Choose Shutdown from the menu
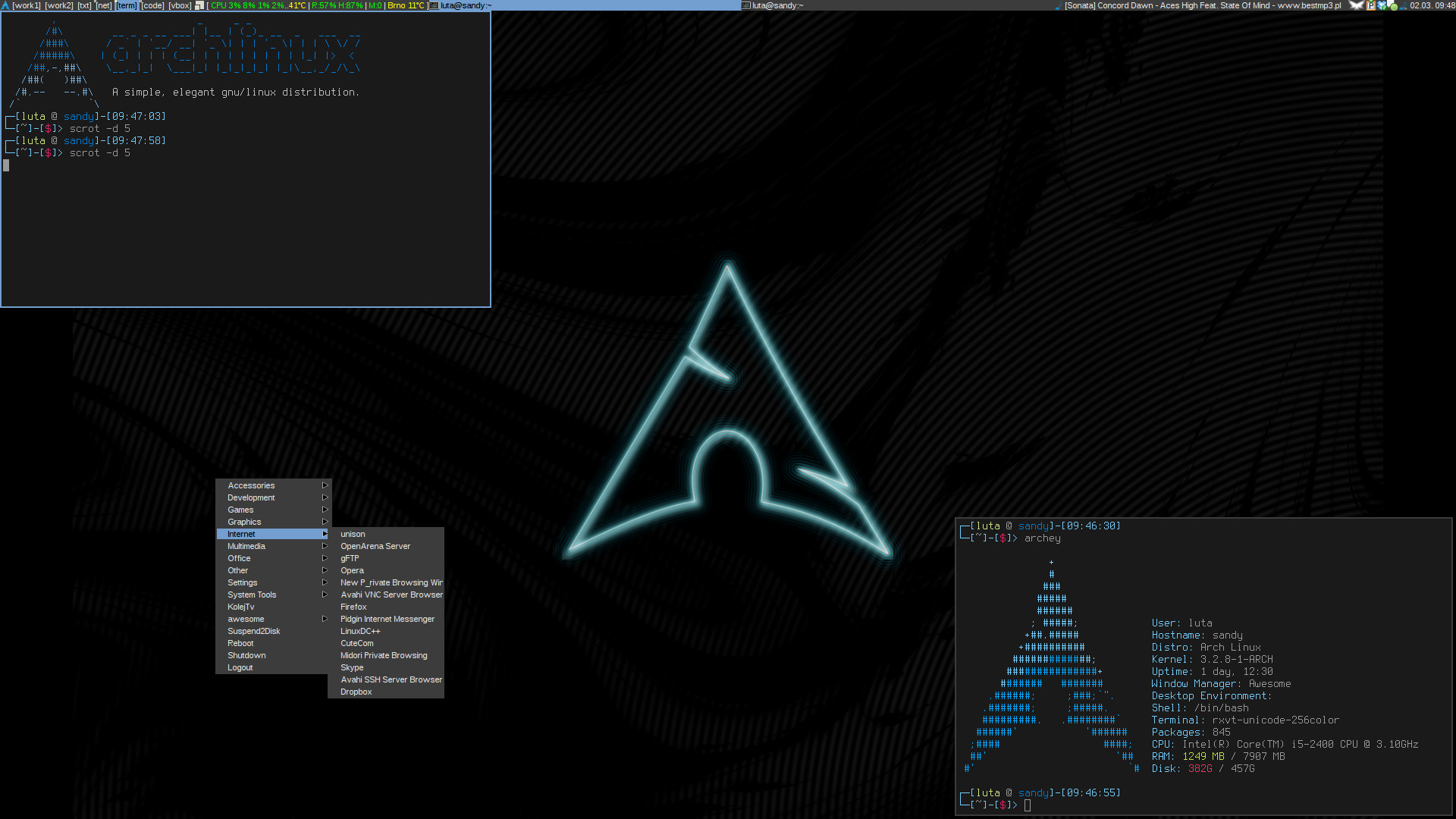The image size is (1456, 819). 274,655
